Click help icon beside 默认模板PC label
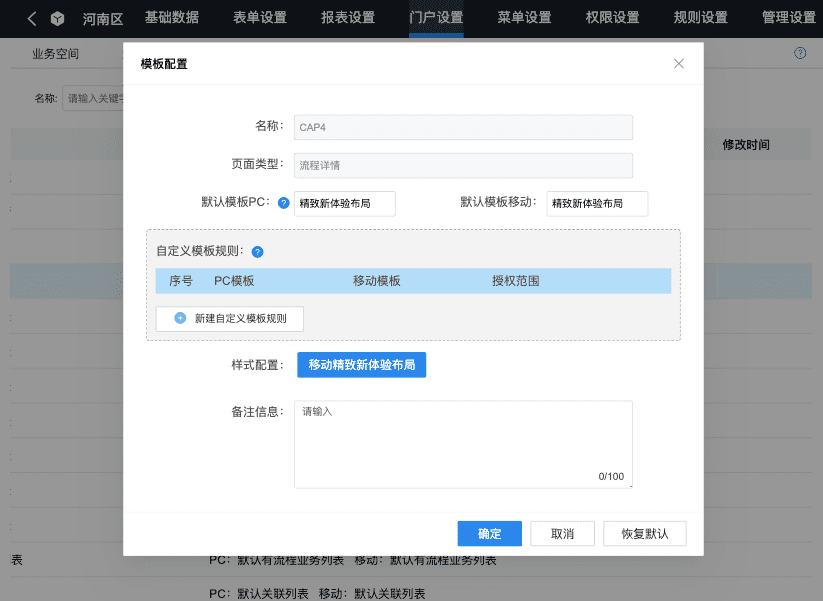The height and width of the screenshot is (601, 823). (x=283, y=203)
